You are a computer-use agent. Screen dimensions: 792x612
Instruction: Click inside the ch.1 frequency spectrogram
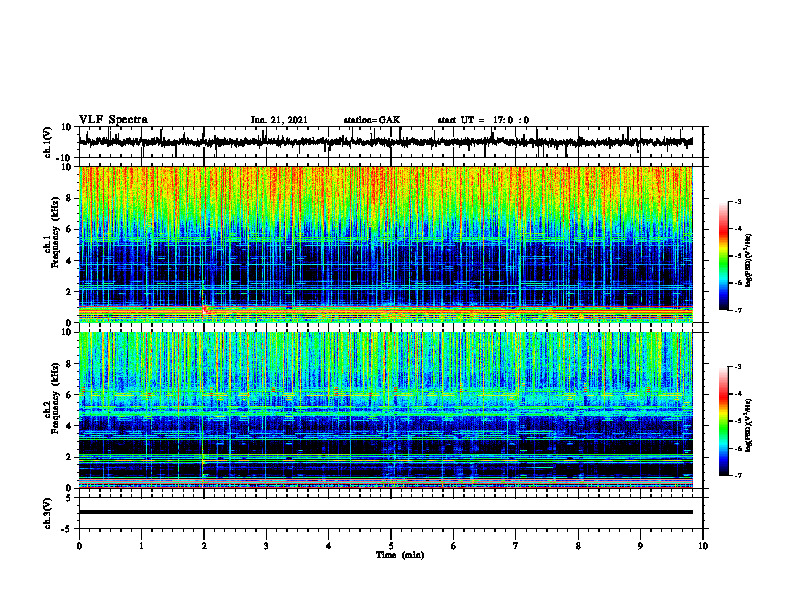[385, 244]
